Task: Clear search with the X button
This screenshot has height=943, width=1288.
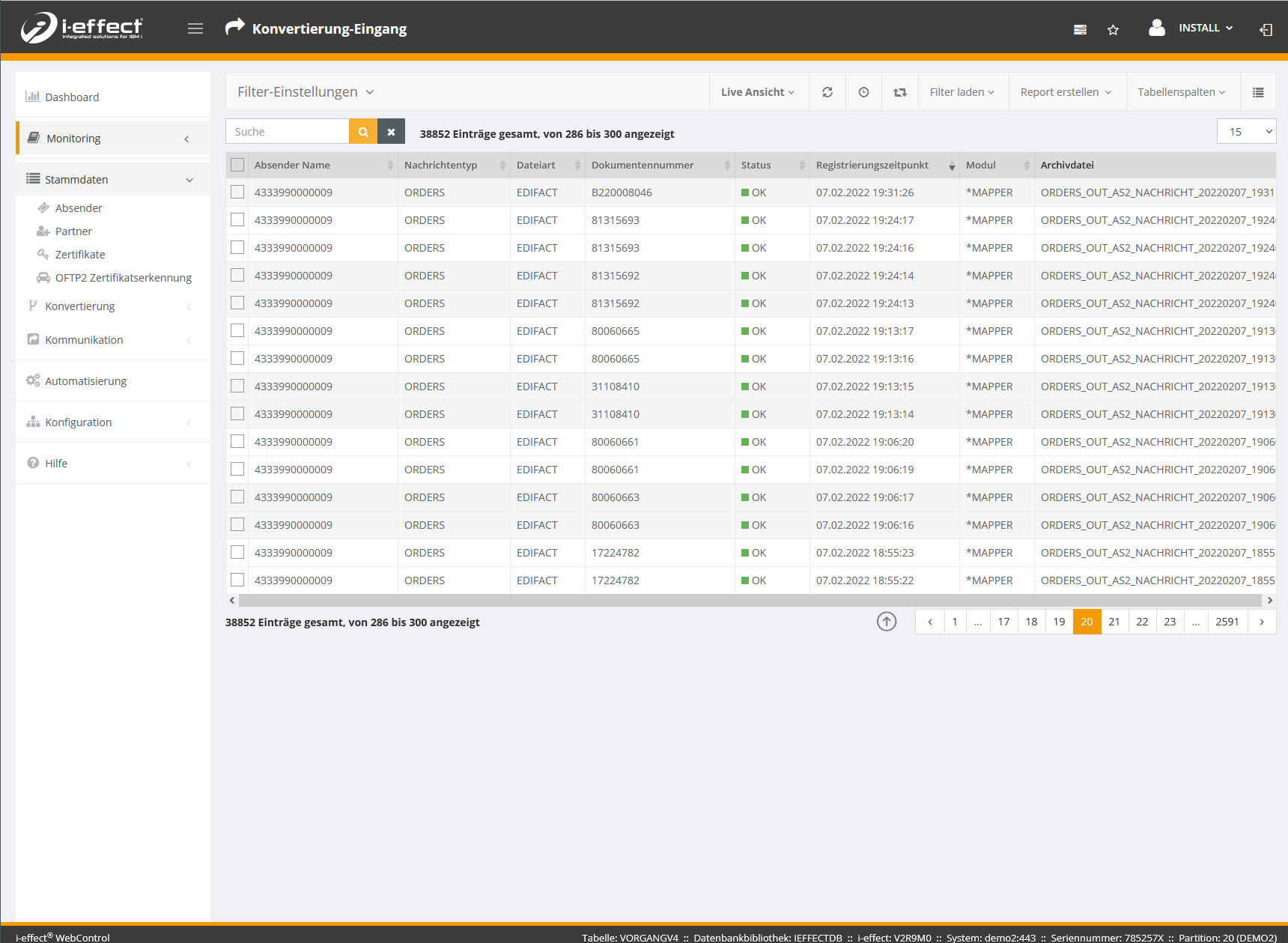Action: tap(391, 132)
